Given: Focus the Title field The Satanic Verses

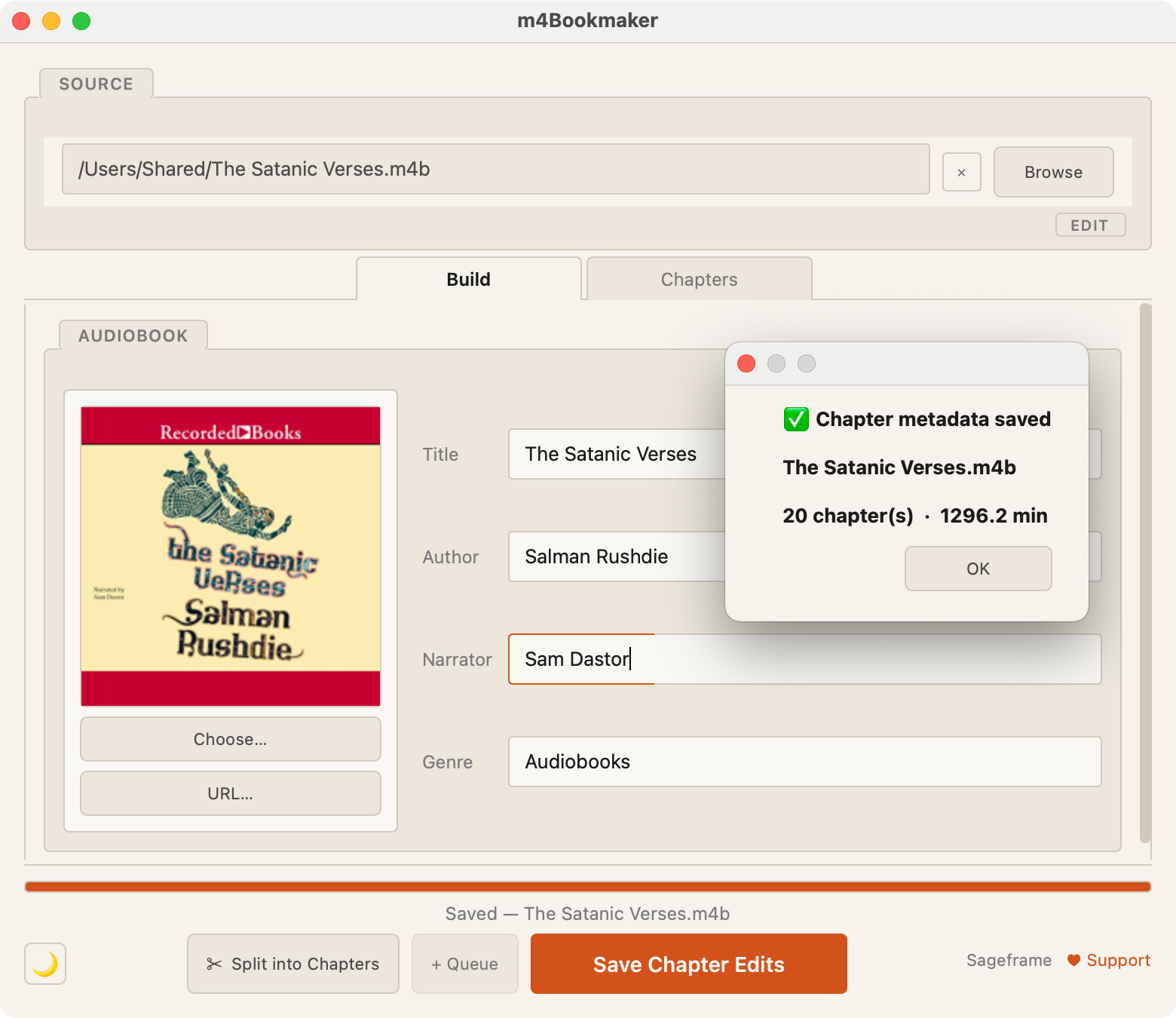Looking at the screenshot, I should coord(617,454).
